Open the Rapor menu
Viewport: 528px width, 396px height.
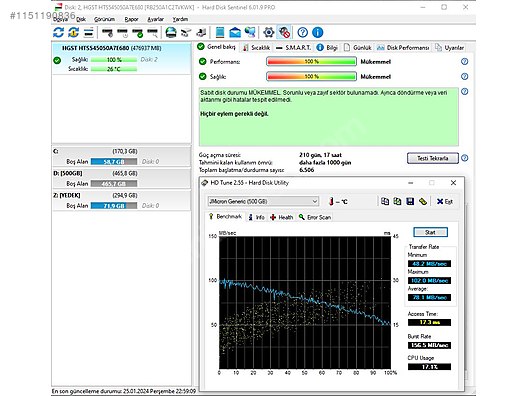131,19
